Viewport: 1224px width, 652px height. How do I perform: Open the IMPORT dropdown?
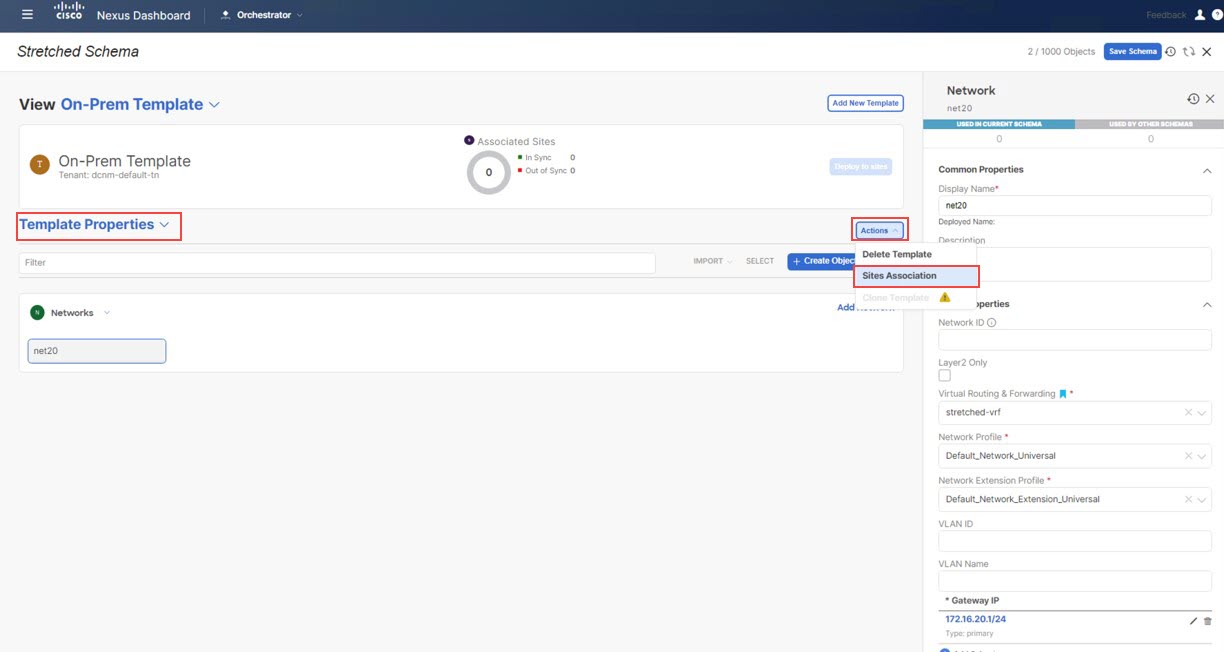tap(713, 262)
